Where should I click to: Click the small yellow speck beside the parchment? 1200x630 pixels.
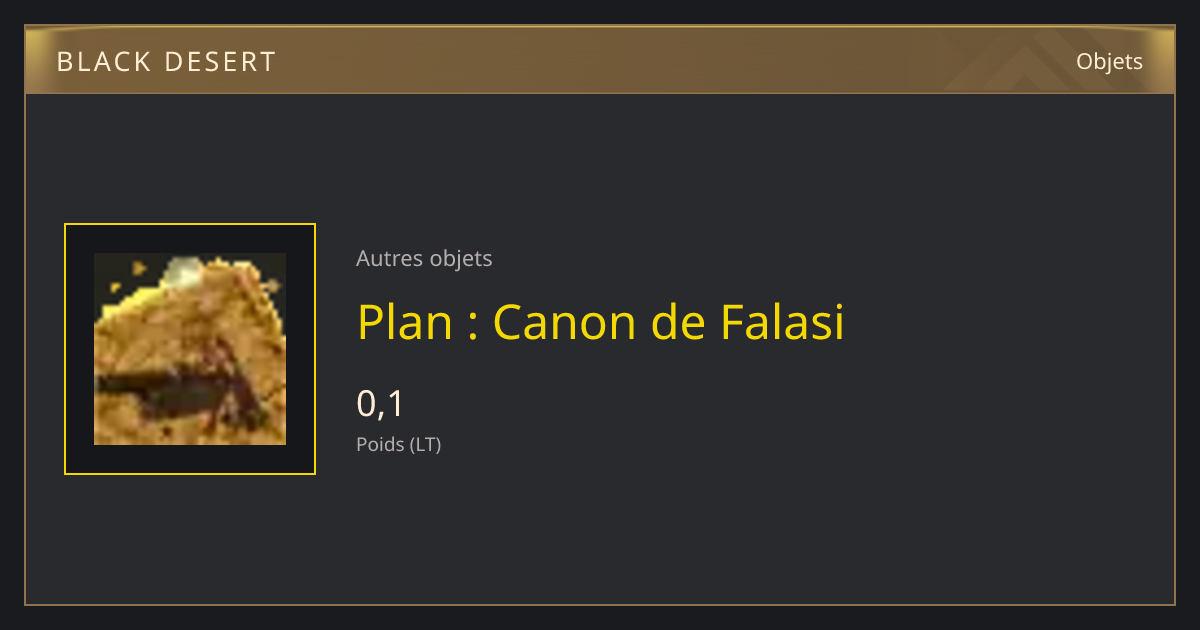coord(140,268)
